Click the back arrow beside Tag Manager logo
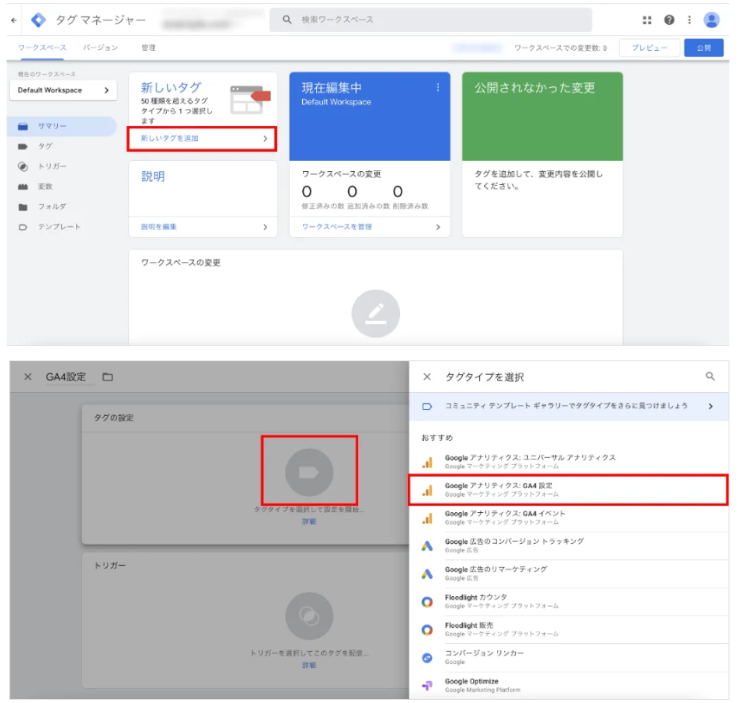This screenshot has height=703, width=743. pos(13,20)
